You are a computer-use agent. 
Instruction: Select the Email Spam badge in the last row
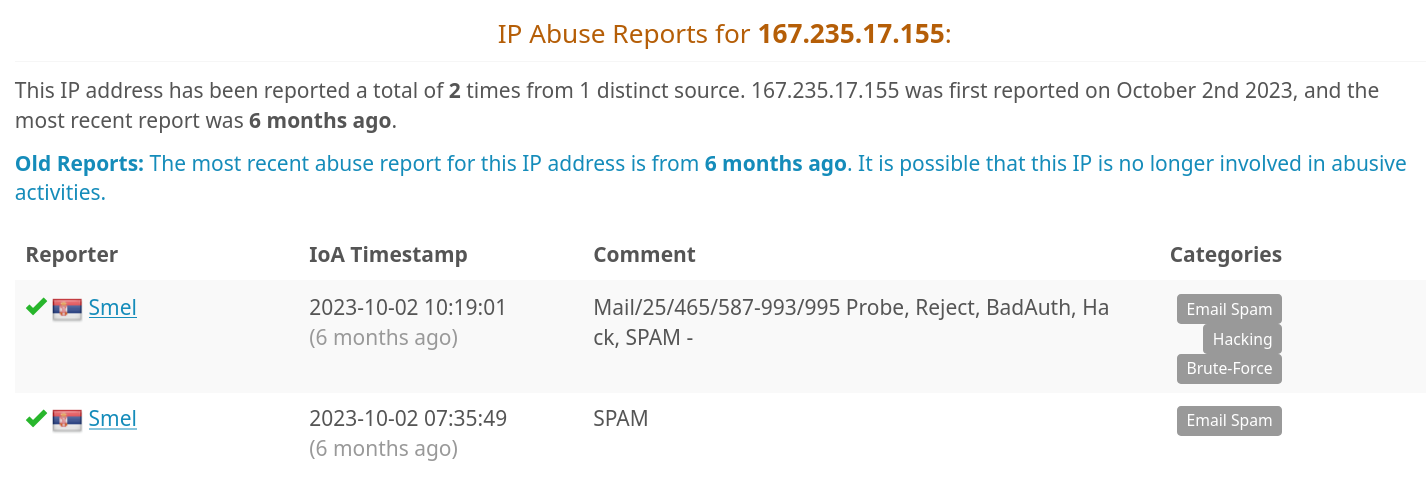pyautogui.click(x=1229, y=420)
